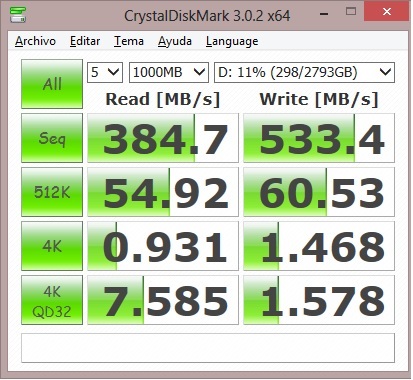This screenshot has height=380, width=413.
Task: Open the Archivo menu
Action: 35,41
